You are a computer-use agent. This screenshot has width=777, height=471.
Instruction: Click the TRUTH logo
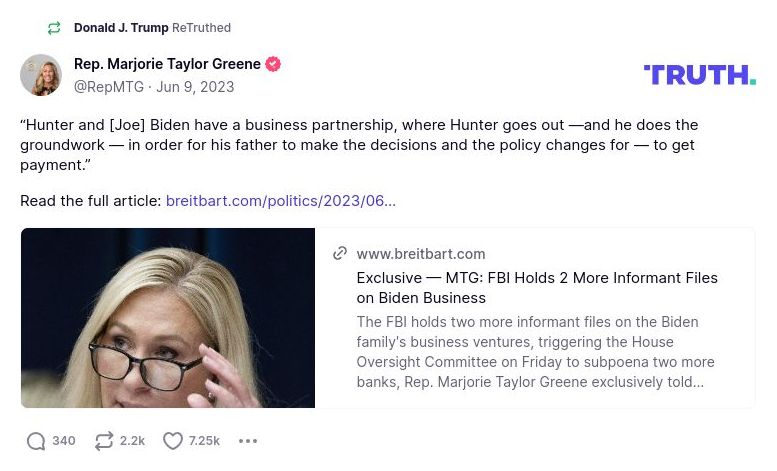click(x=699, y=75)
